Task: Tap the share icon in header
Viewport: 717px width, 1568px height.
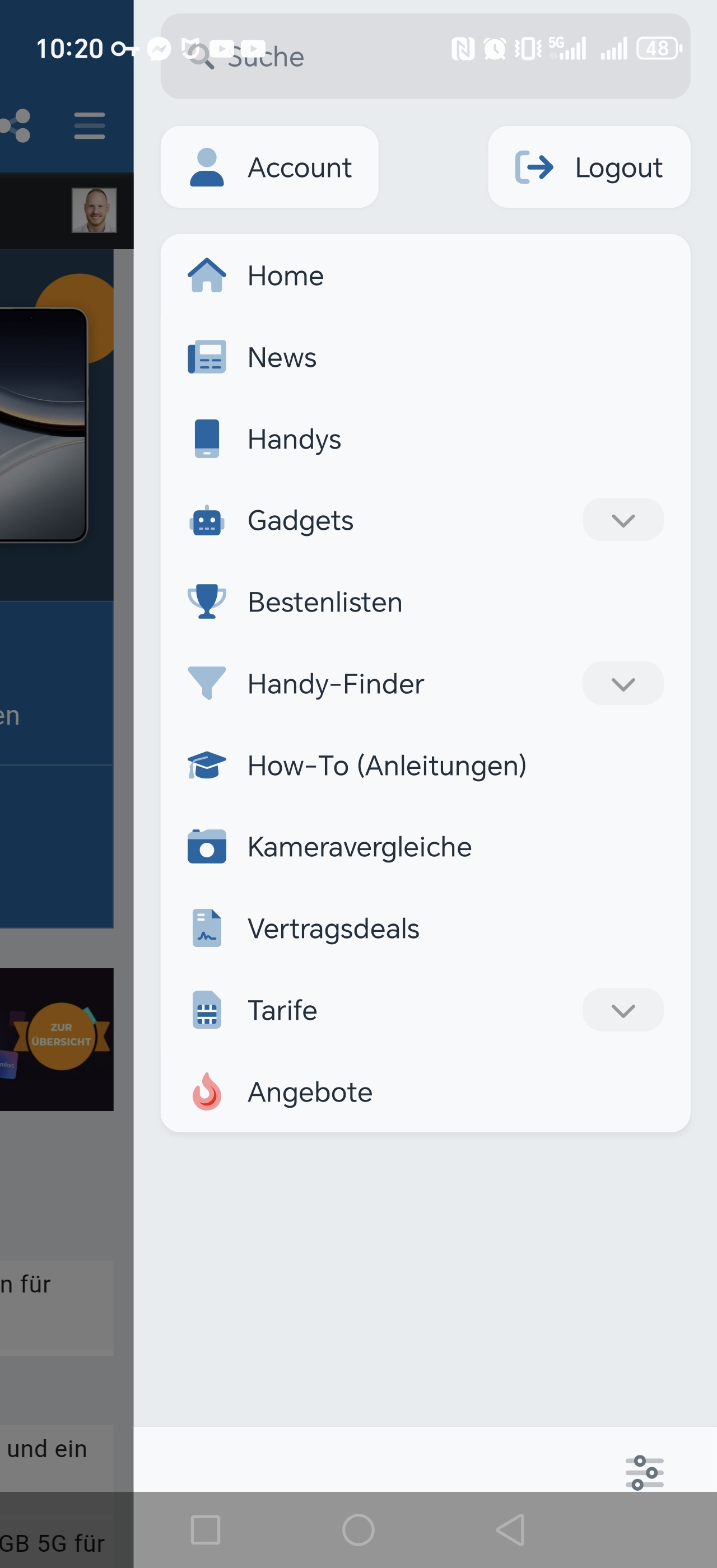Action: [15, 125]
